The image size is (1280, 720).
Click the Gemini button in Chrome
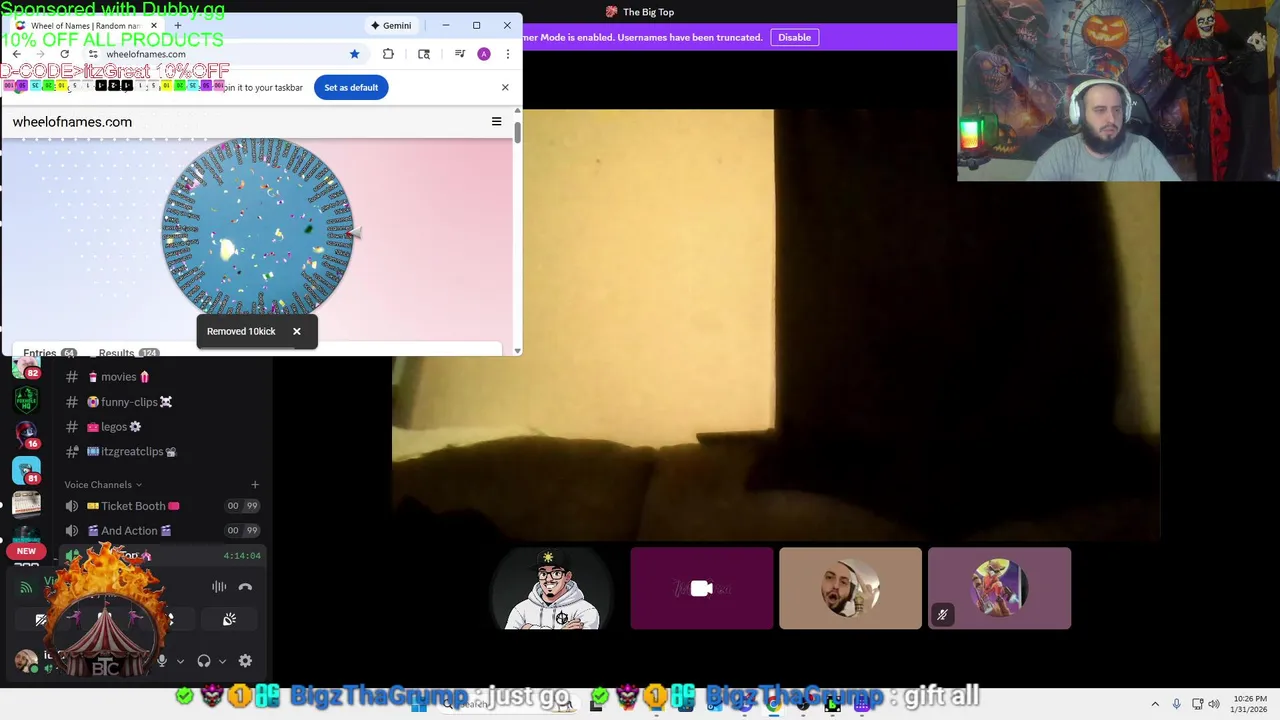point(391,25)
